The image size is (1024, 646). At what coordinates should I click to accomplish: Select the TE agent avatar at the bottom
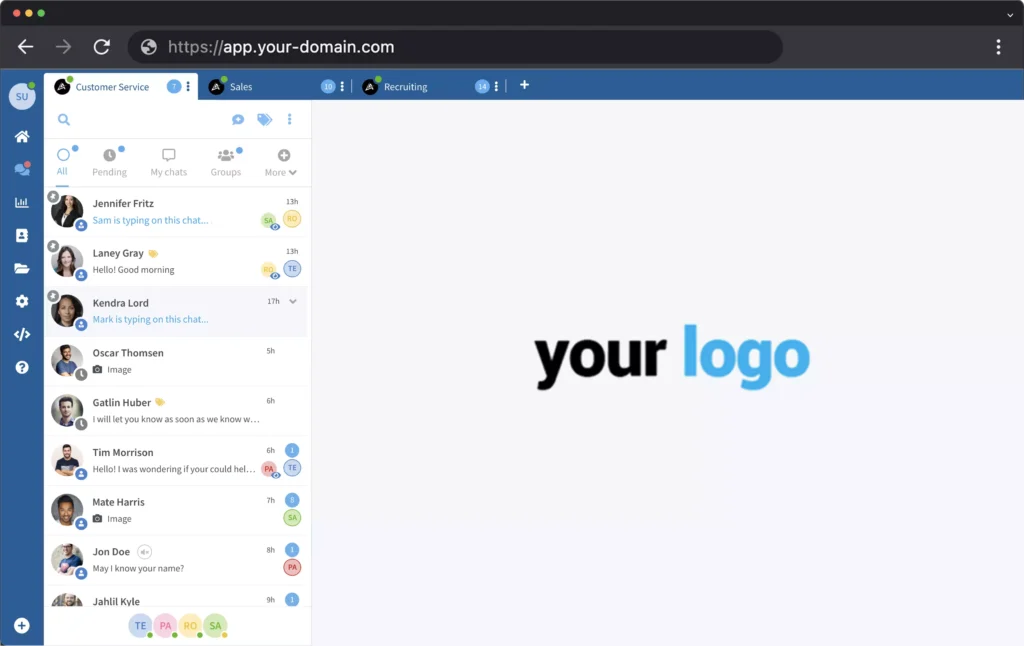click(140, 625)
